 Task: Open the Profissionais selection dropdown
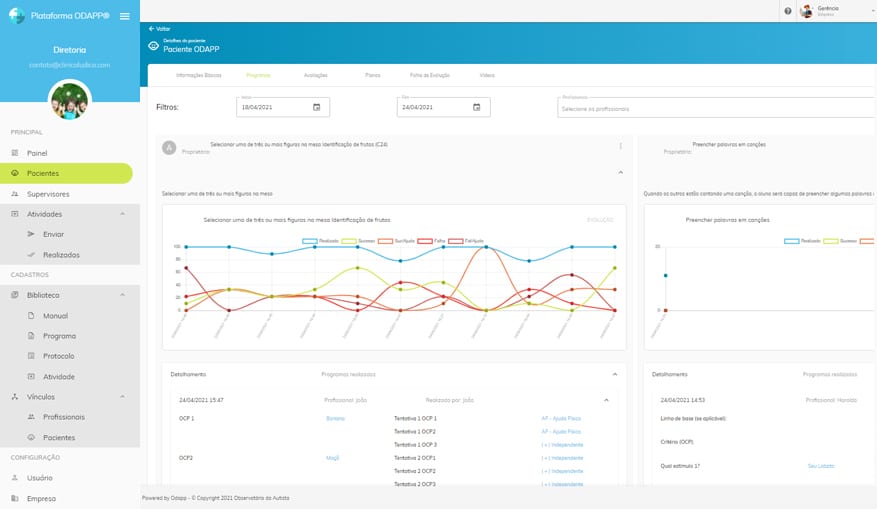[714, 108]
